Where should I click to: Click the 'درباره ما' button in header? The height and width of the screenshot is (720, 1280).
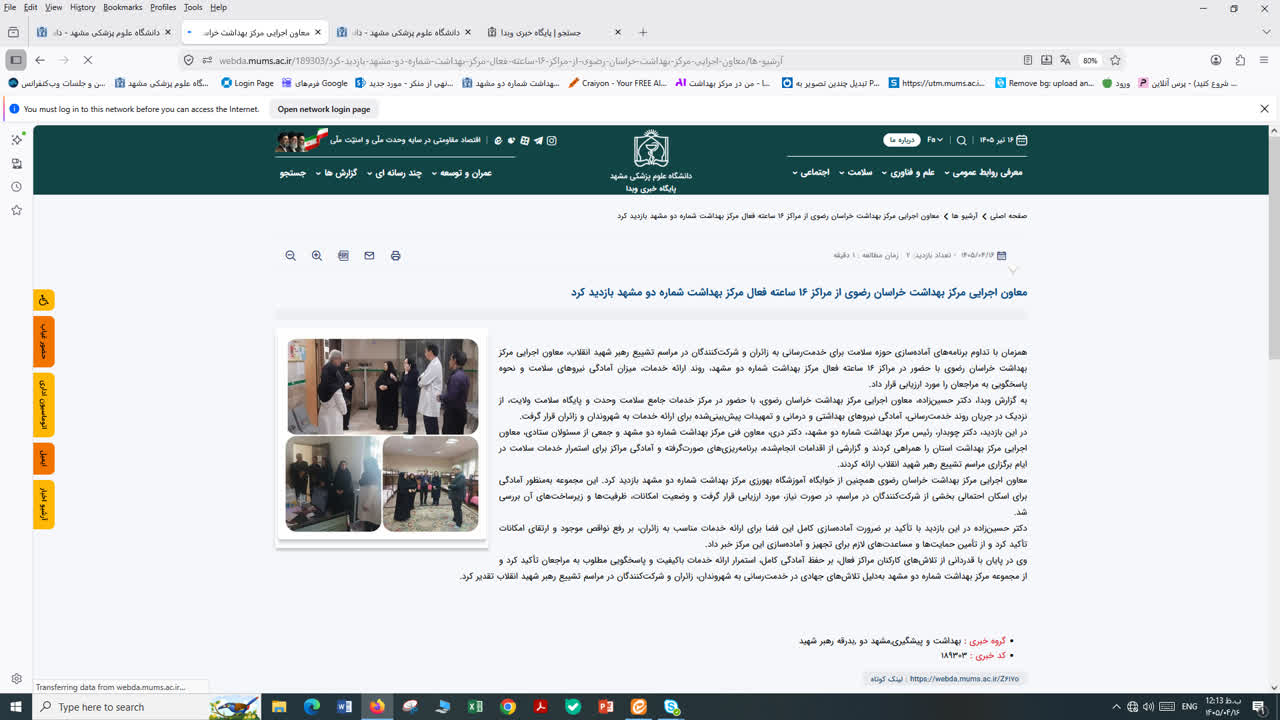coord(901,140)
